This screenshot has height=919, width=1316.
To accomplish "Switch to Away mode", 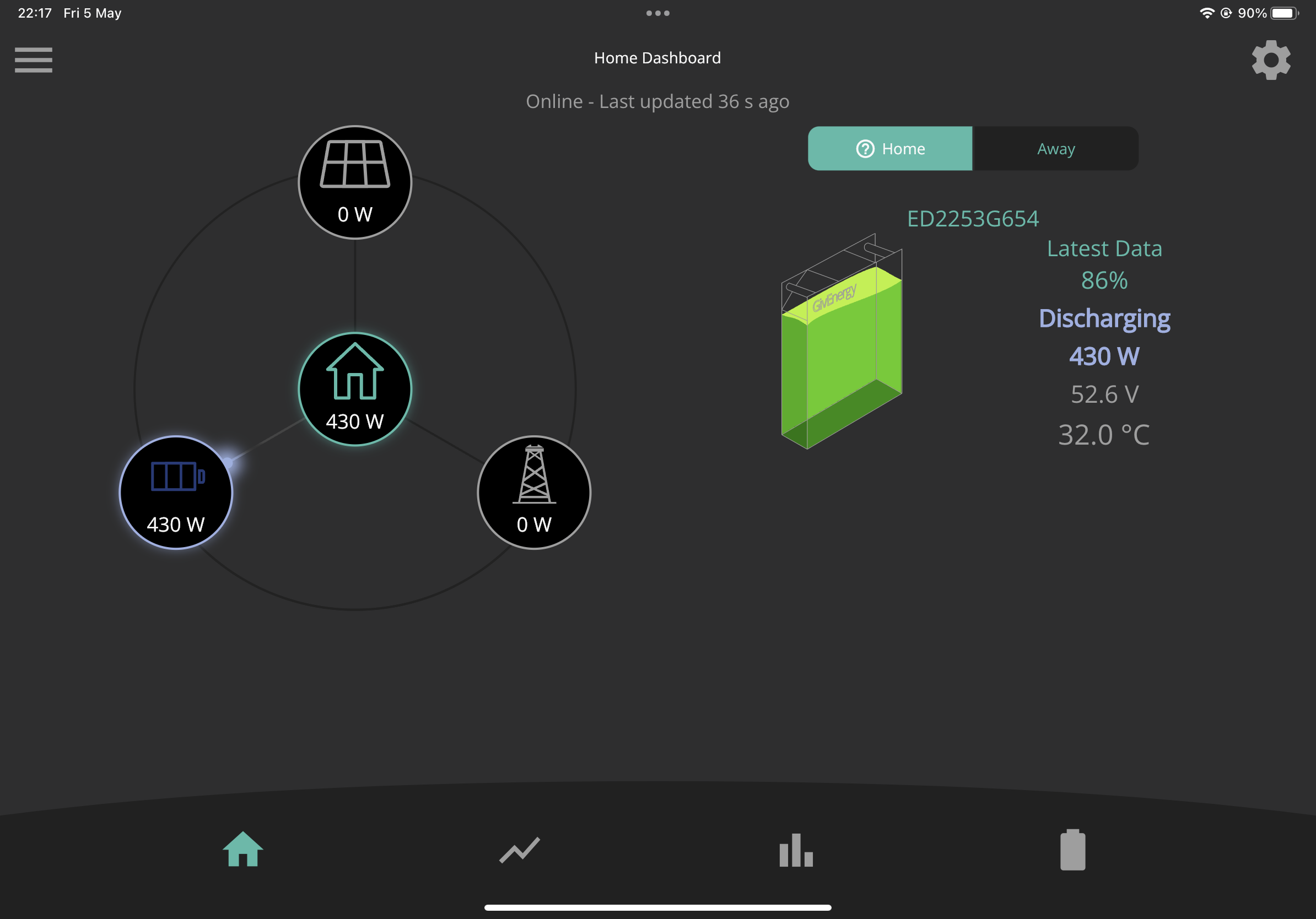I will [1056, 148].
